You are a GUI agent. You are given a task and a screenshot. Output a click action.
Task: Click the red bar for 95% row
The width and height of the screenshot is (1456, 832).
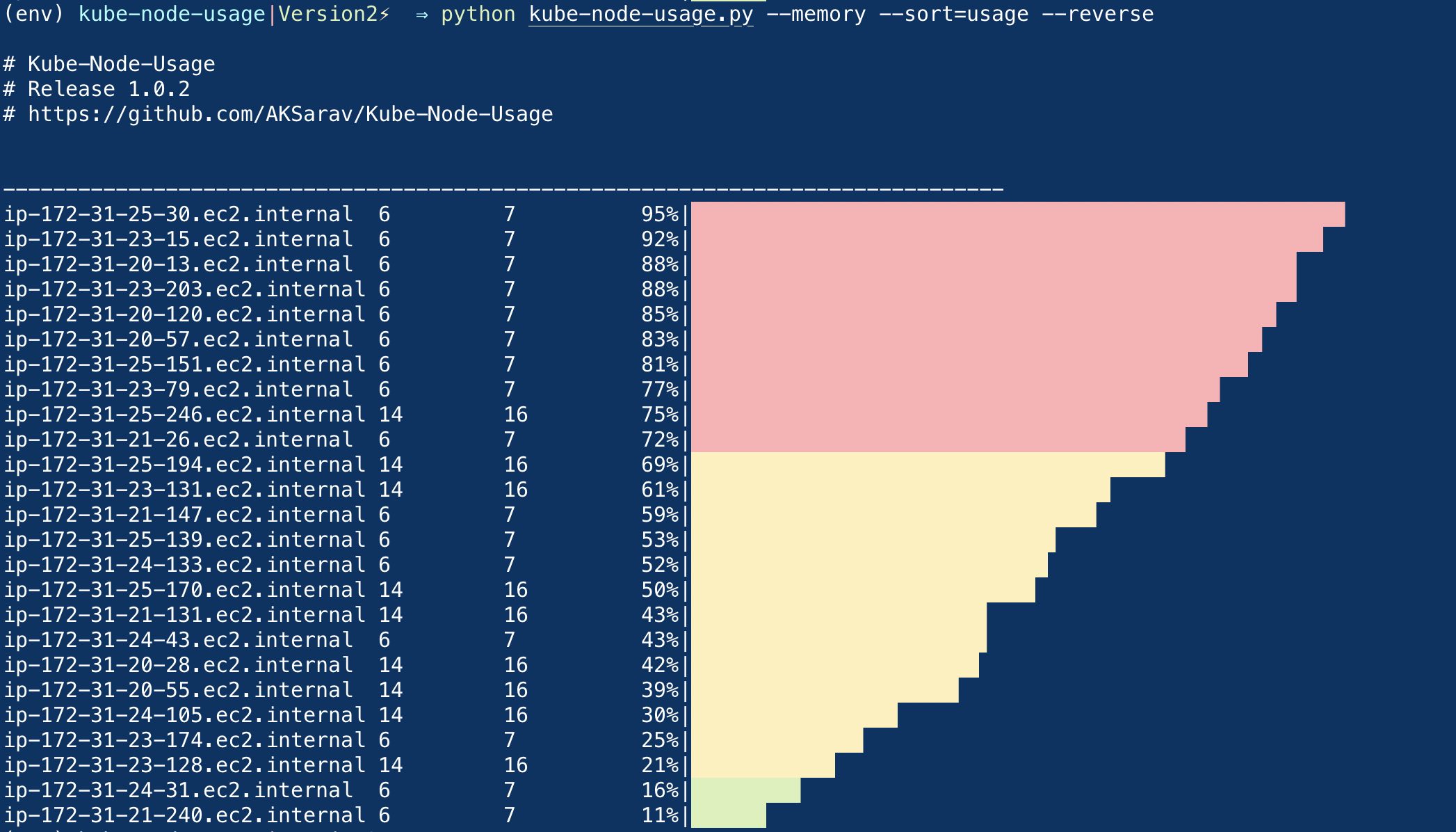[x=1017, y=214]
